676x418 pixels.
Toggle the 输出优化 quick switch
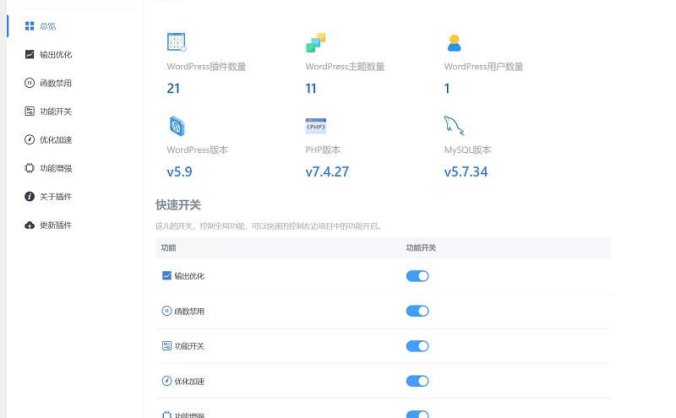pyautogui.click(x=417, y=276)
